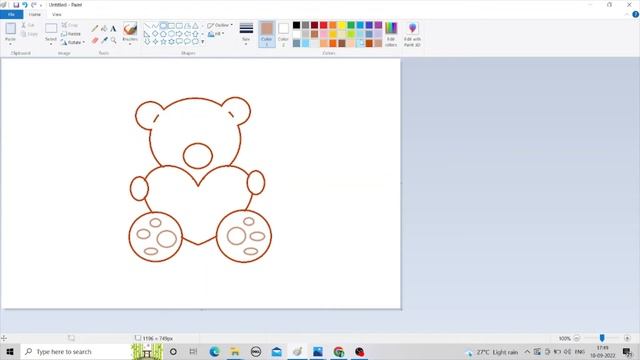Collapse the ribbon with the chevron
Viewport: 640px width, 360px height.
[x=627, y=14]
